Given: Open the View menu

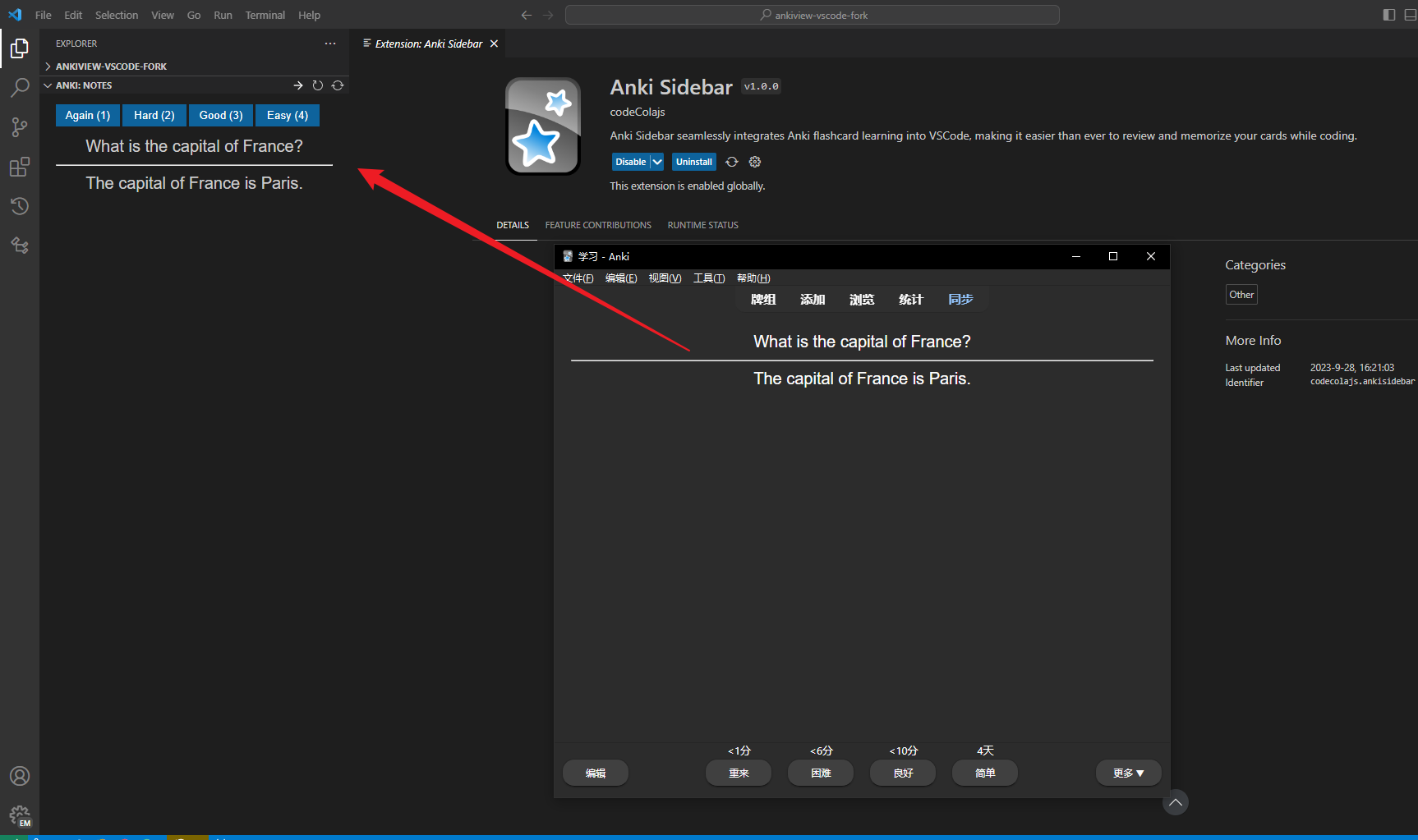Looking at the screenshot, I should click(163, 15).
